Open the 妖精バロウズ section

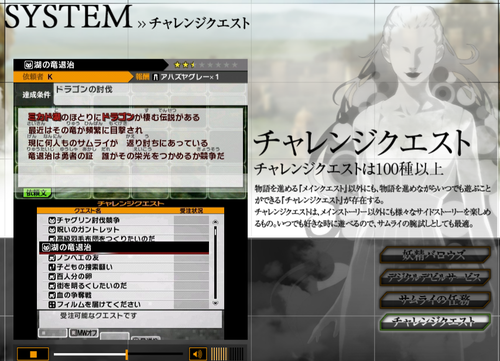pyautogui.click(x=435, y=255)
